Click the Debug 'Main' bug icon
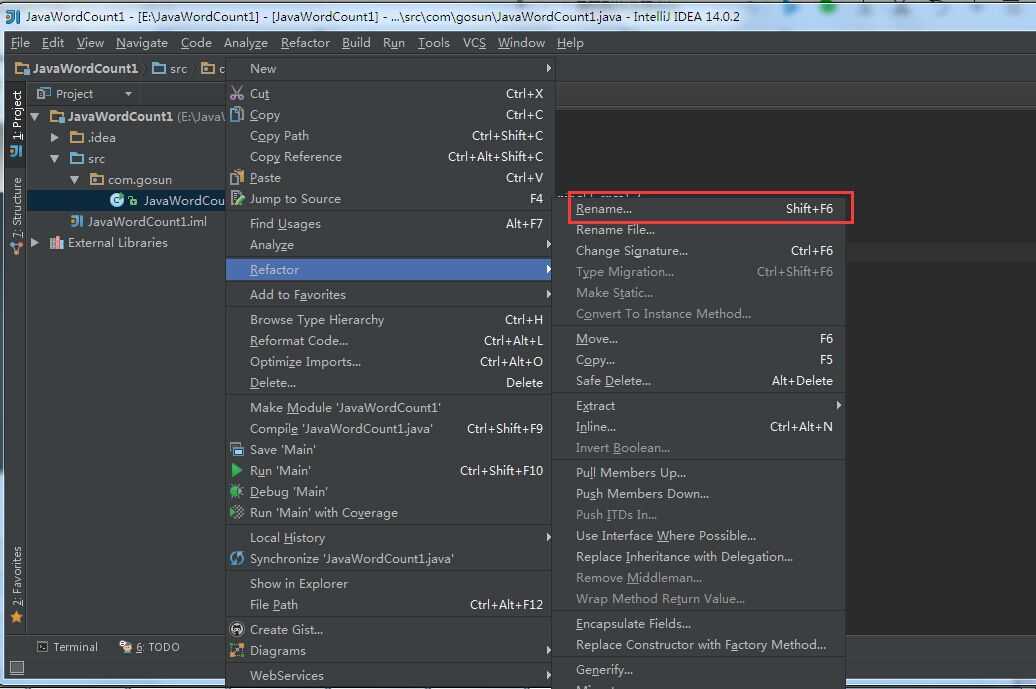The width and height of the screenshot is (1036, 689). (237, 491)
